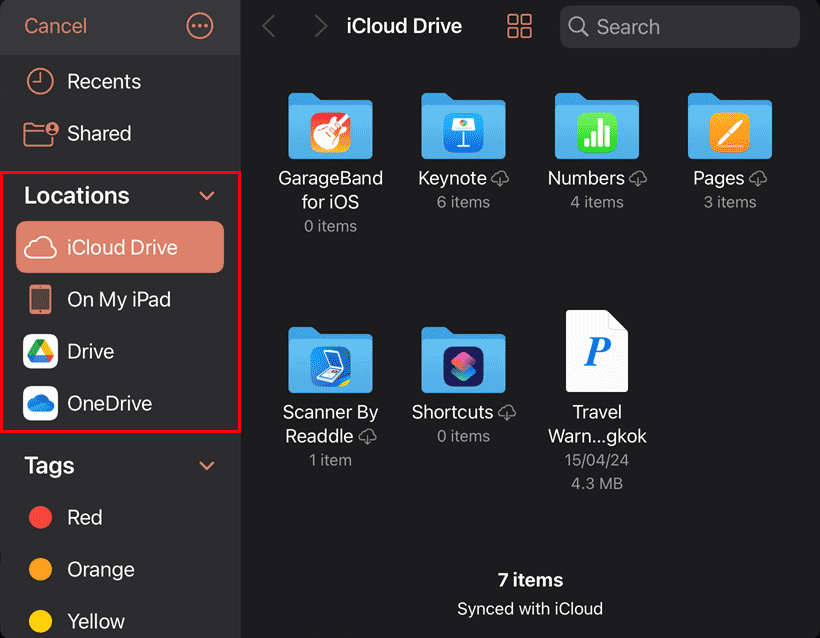Collapse the Locations section
Screen dimensions: 820x638
(x=207, y=195)
